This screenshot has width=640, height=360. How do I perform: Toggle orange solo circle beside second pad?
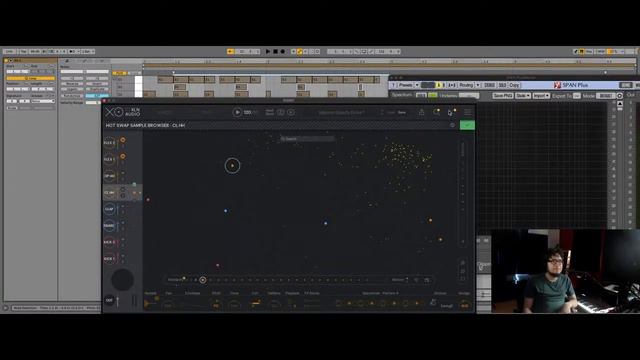pyautogui.click(x=122, y=156)
